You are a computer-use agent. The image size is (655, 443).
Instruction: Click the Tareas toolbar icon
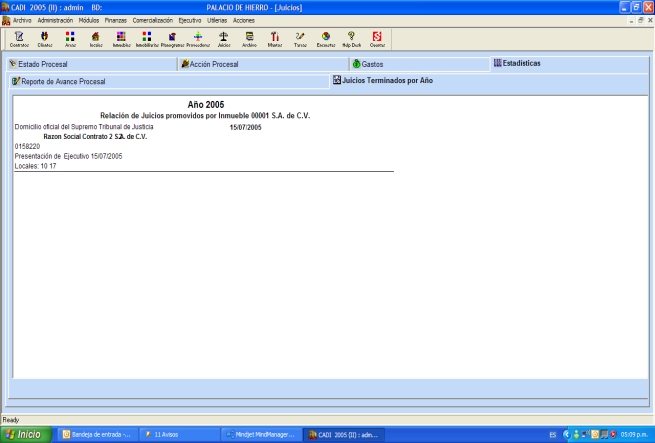tap(300, 39)
